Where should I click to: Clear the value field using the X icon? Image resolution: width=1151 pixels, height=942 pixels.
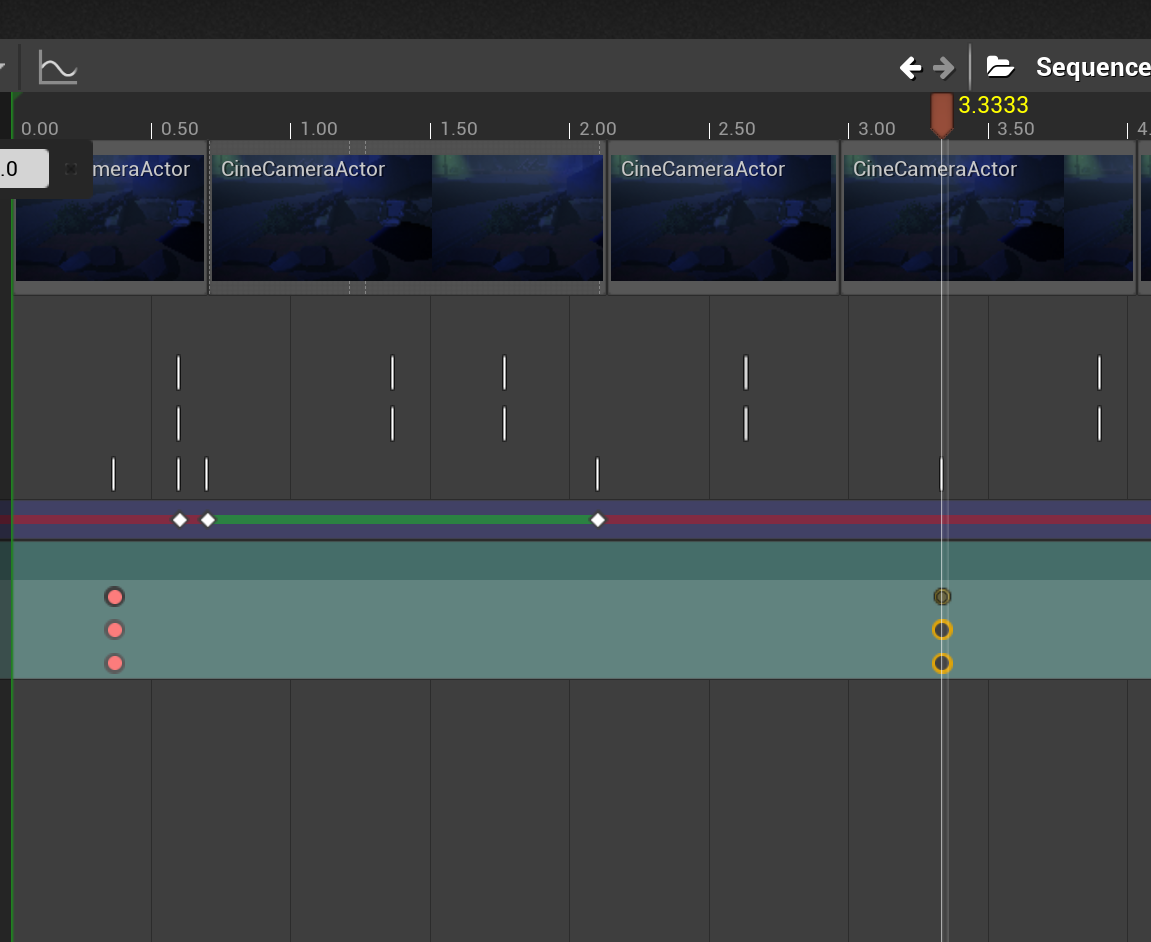pos(70,168)
